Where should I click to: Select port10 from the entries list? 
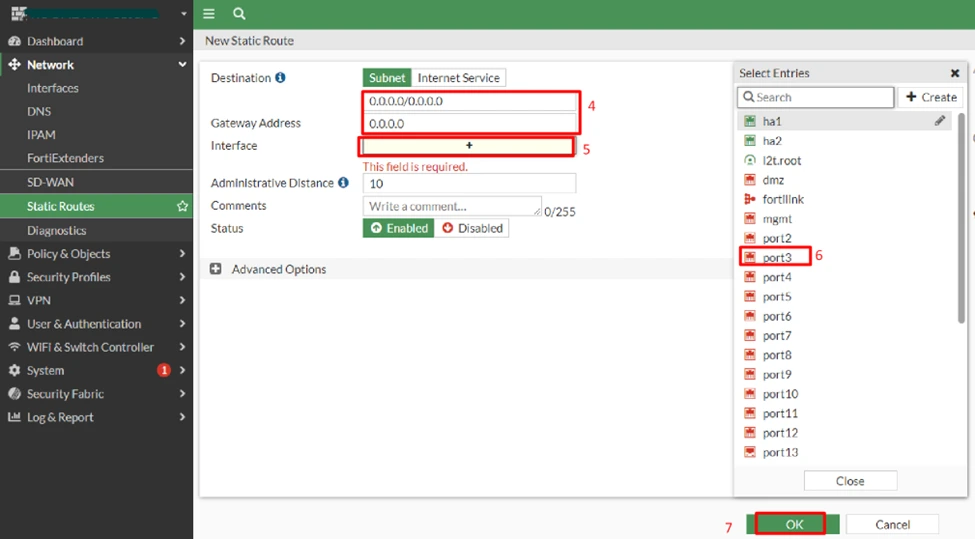[844, 394]
